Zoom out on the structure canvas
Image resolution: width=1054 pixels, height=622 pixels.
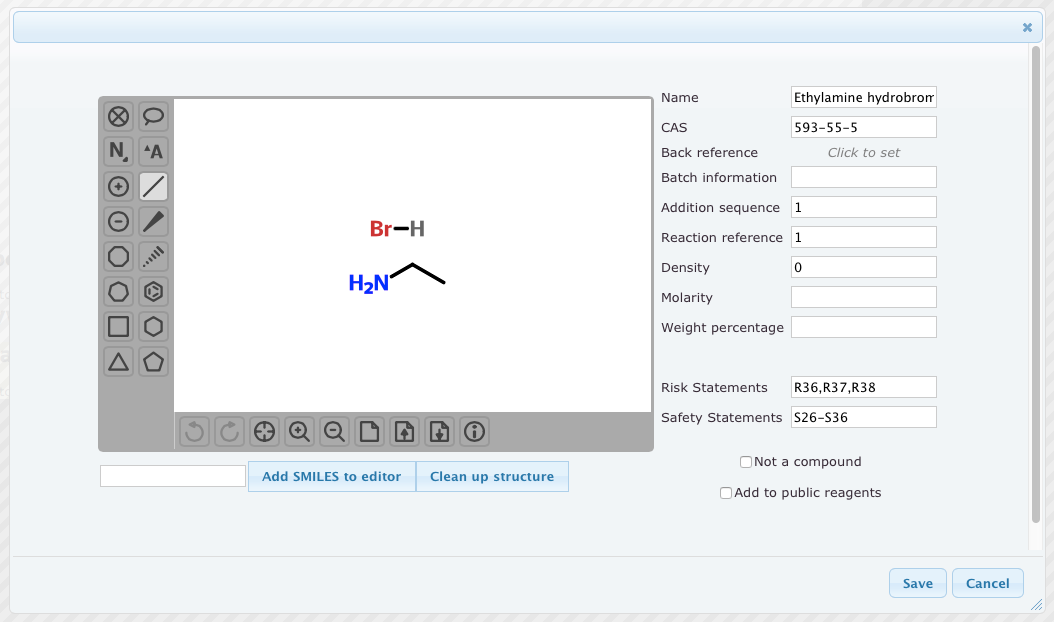point(334,431)
